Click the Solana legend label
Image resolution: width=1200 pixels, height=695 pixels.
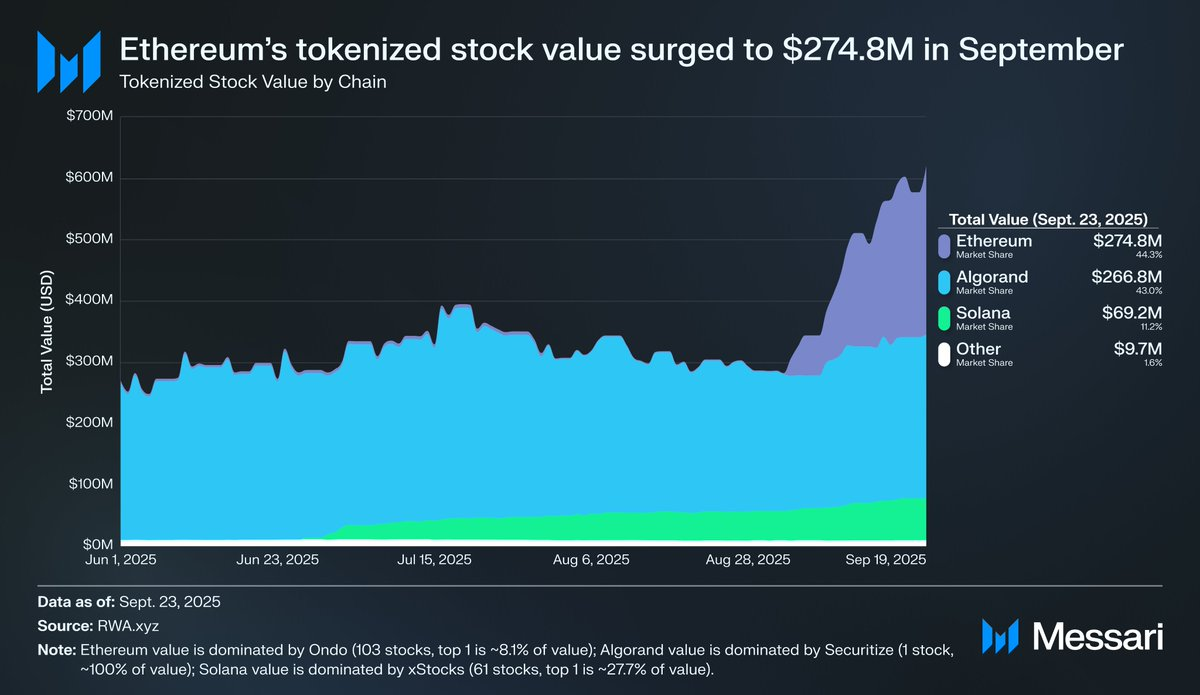pos(984,313)
